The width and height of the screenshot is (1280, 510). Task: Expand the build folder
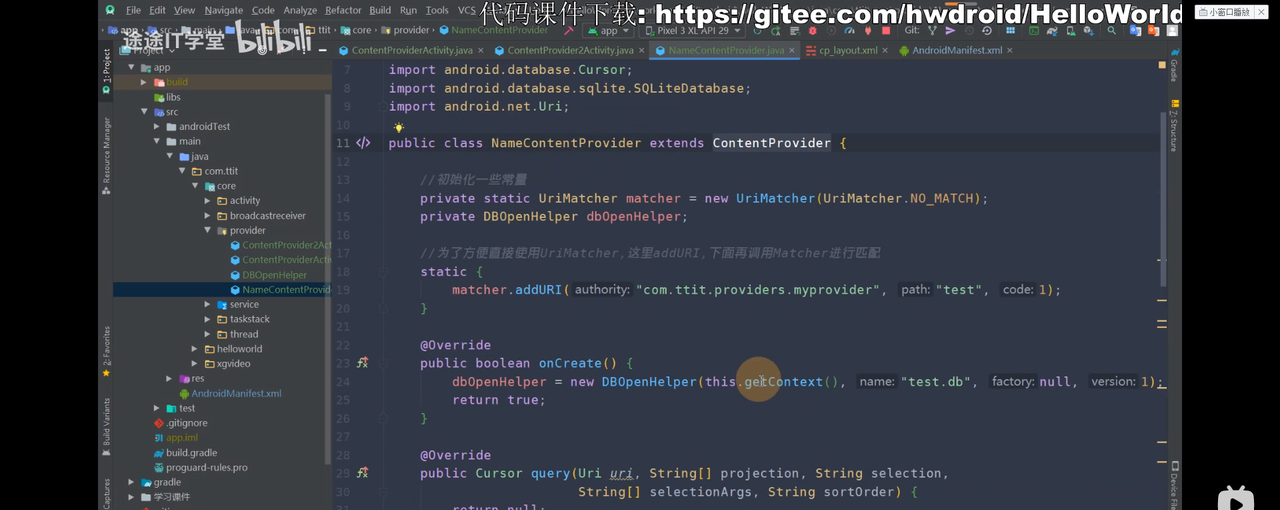pyautogui.click(x=145, y=82)
